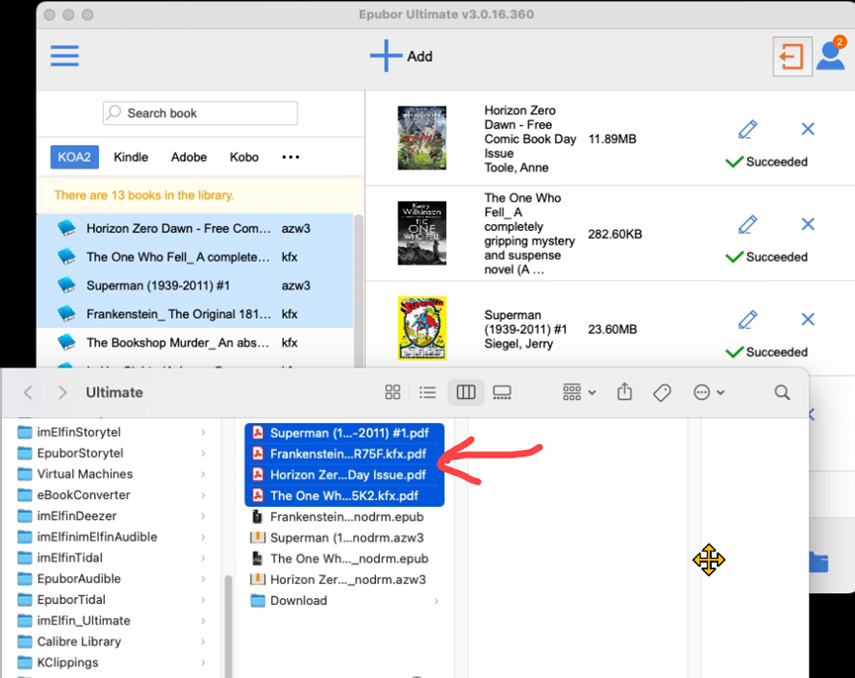The height and width of the screenshot is (678, 855).
Task: Click the blue folder icon in Epubor
Action: tap(818, 562)
